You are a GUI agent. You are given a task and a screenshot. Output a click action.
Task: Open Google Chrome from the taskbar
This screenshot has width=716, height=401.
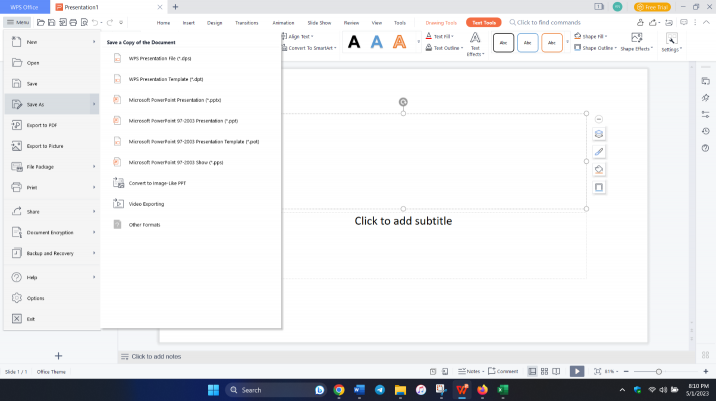coord(339,390)
